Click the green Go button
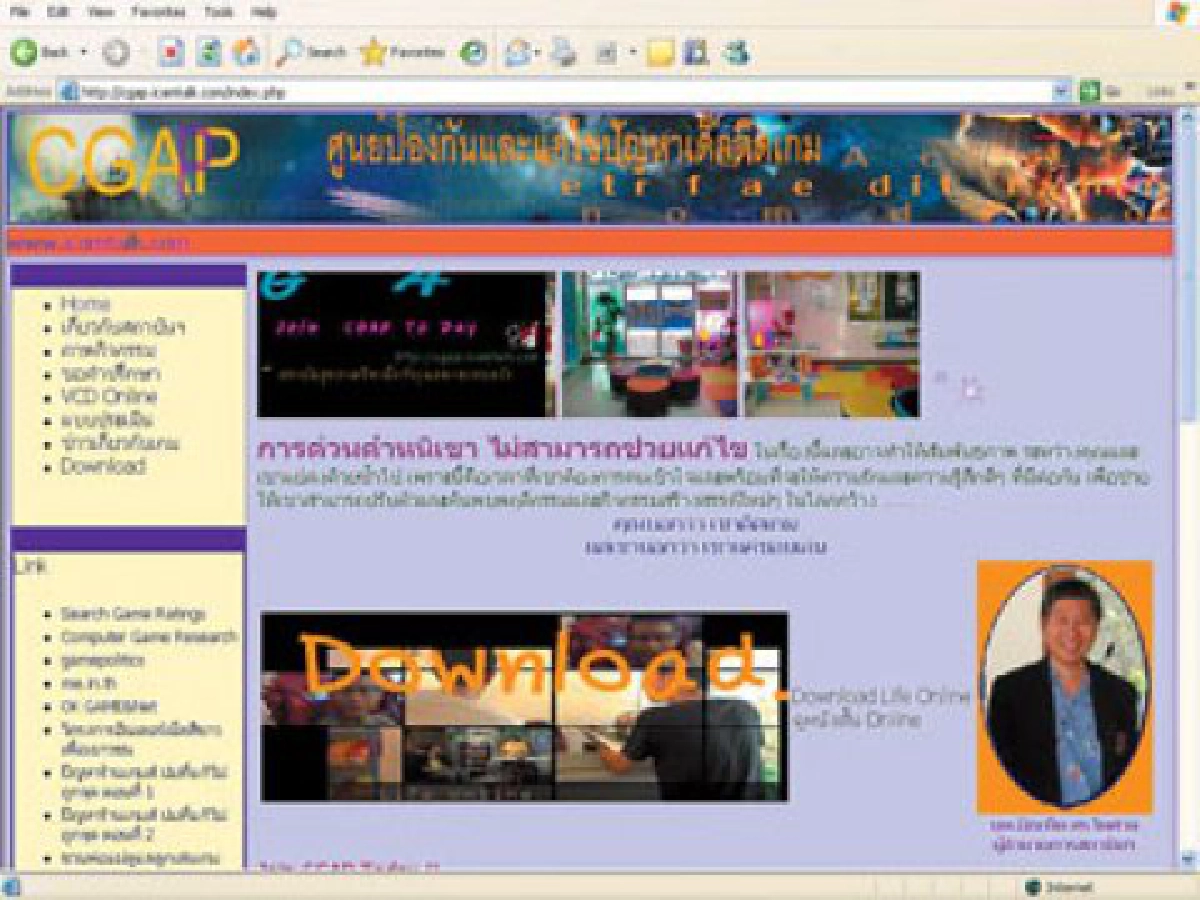1200x900 pixels. point(1099,91)
